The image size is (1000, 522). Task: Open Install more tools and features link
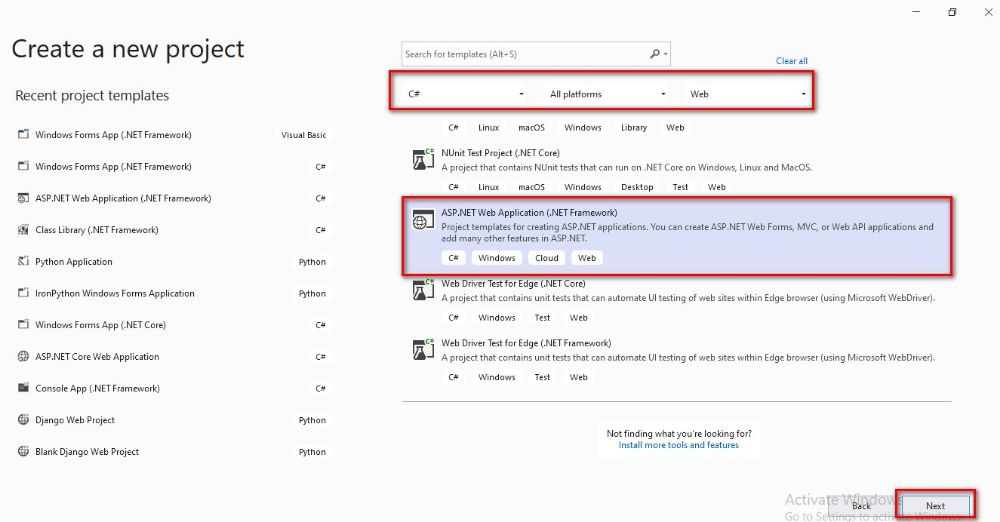(679, 445)
